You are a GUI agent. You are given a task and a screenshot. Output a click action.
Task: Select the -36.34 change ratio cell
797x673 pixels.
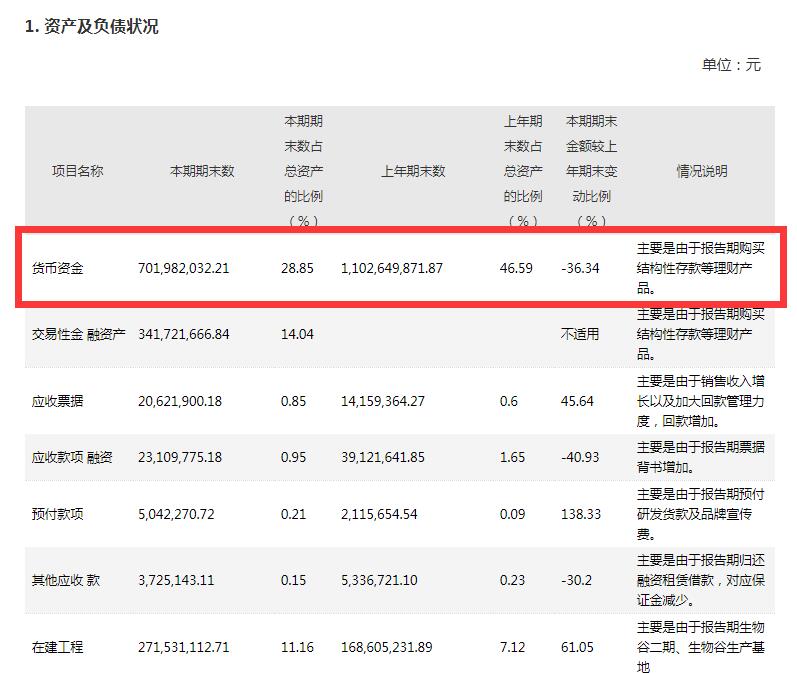pyautogui.click(x=581, y=268)
